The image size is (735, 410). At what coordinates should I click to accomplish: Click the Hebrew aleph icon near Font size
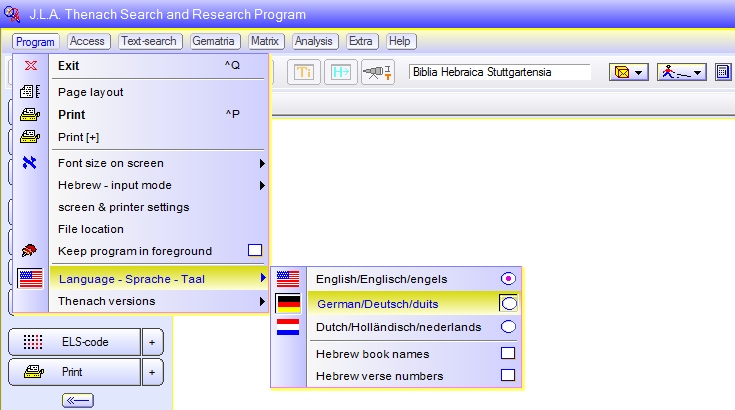[x=29, y=163]
